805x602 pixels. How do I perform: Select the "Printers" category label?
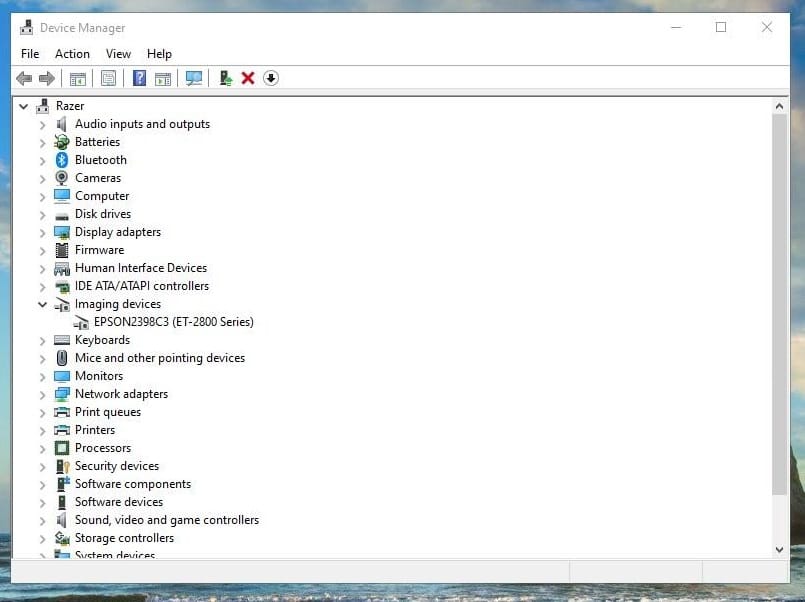pyautogui.click(x=95, y=430)
